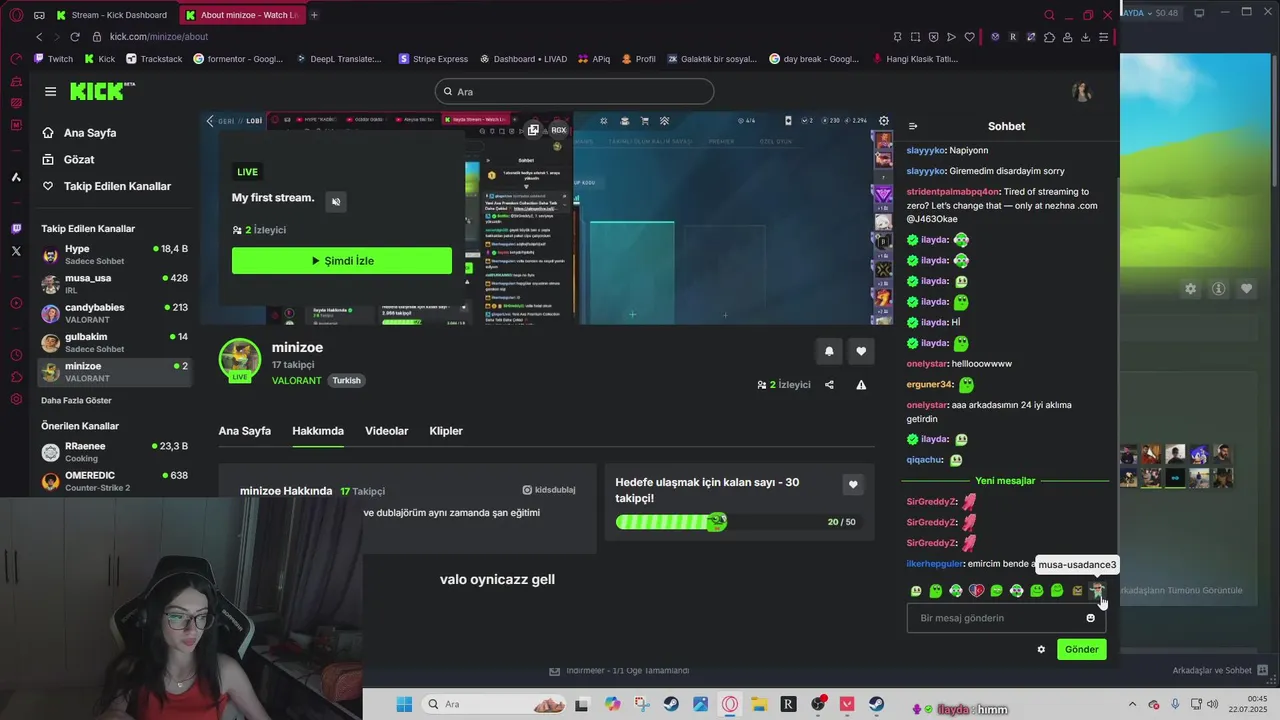Click the VALORANT category link under minizoe
This screenshot has width=1280, height=720.
point(297,381)
